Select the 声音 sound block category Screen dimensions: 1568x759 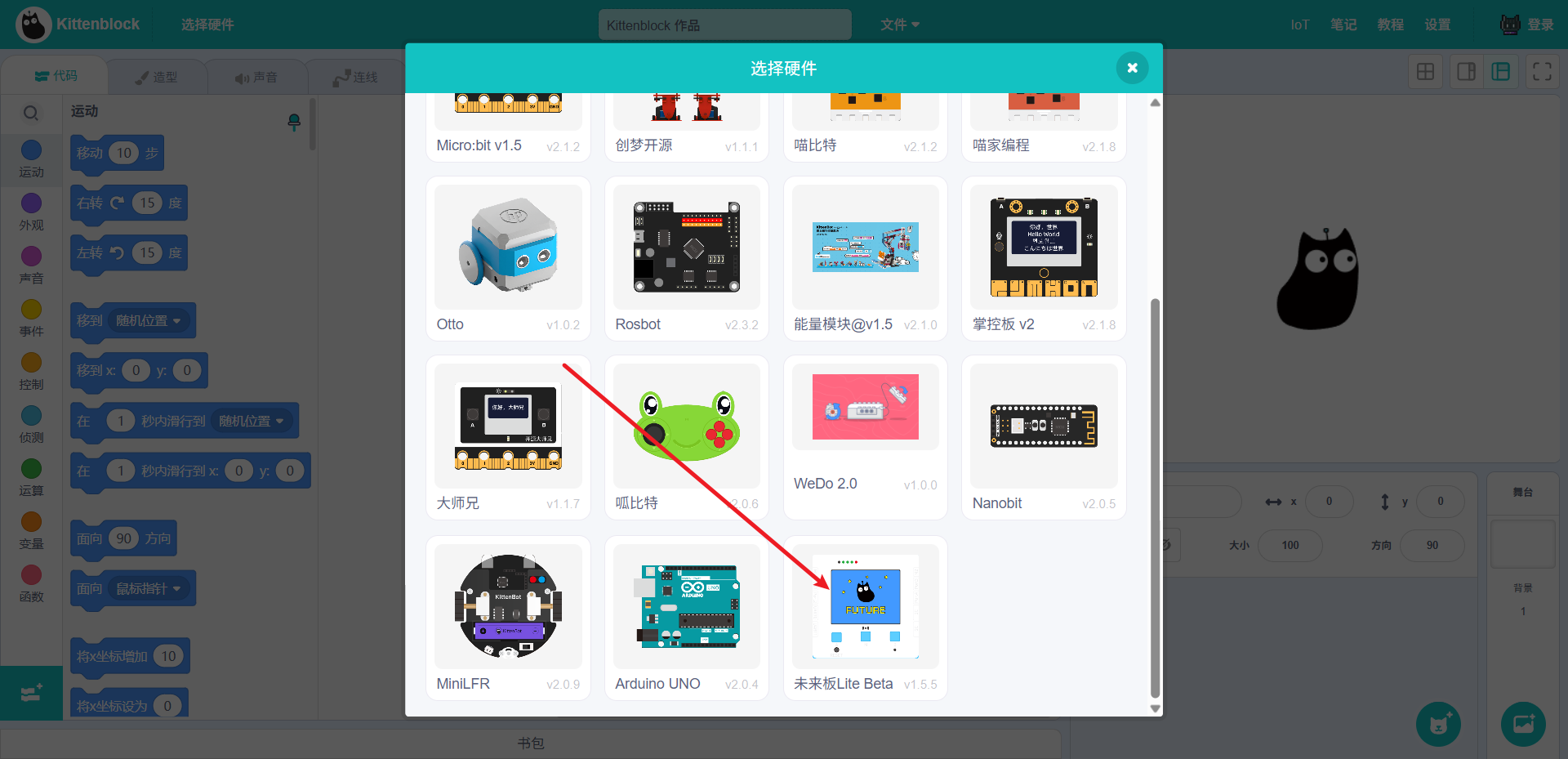[x=31, y=266]
